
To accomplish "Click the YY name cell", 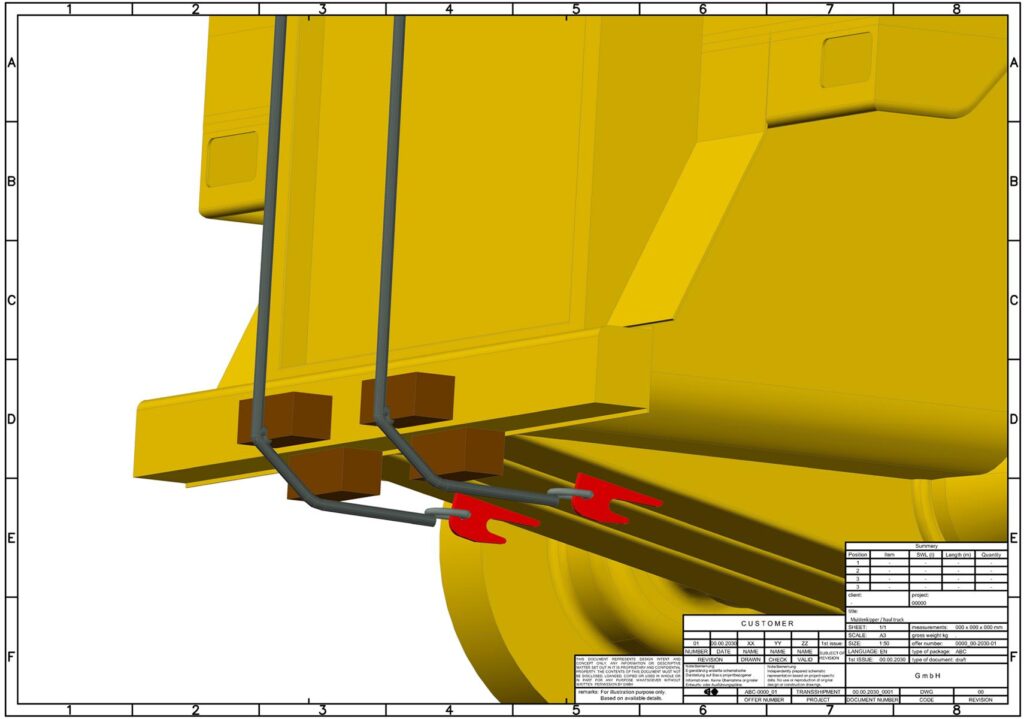I will click(x=778, y=643).
